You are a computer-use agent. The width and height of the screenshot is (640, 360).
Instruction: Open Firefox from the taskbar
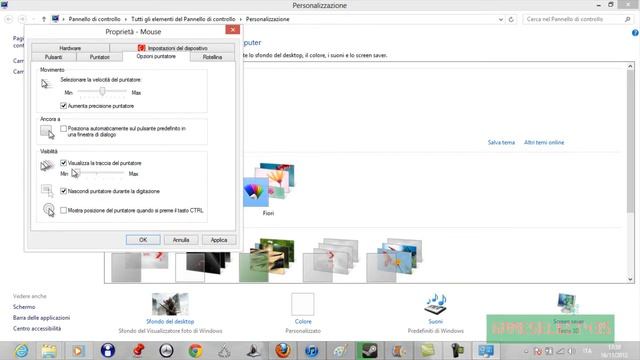tap(282, 351)
